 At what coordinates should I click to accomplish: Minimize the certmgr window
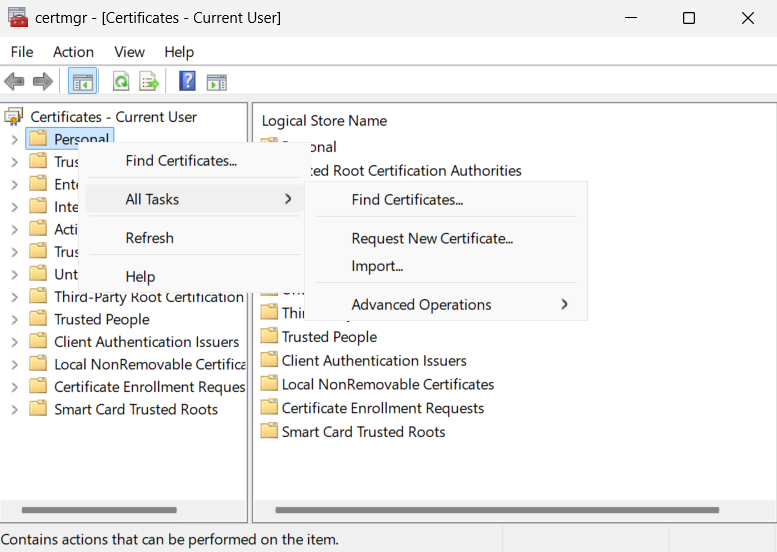pos(631,18)
